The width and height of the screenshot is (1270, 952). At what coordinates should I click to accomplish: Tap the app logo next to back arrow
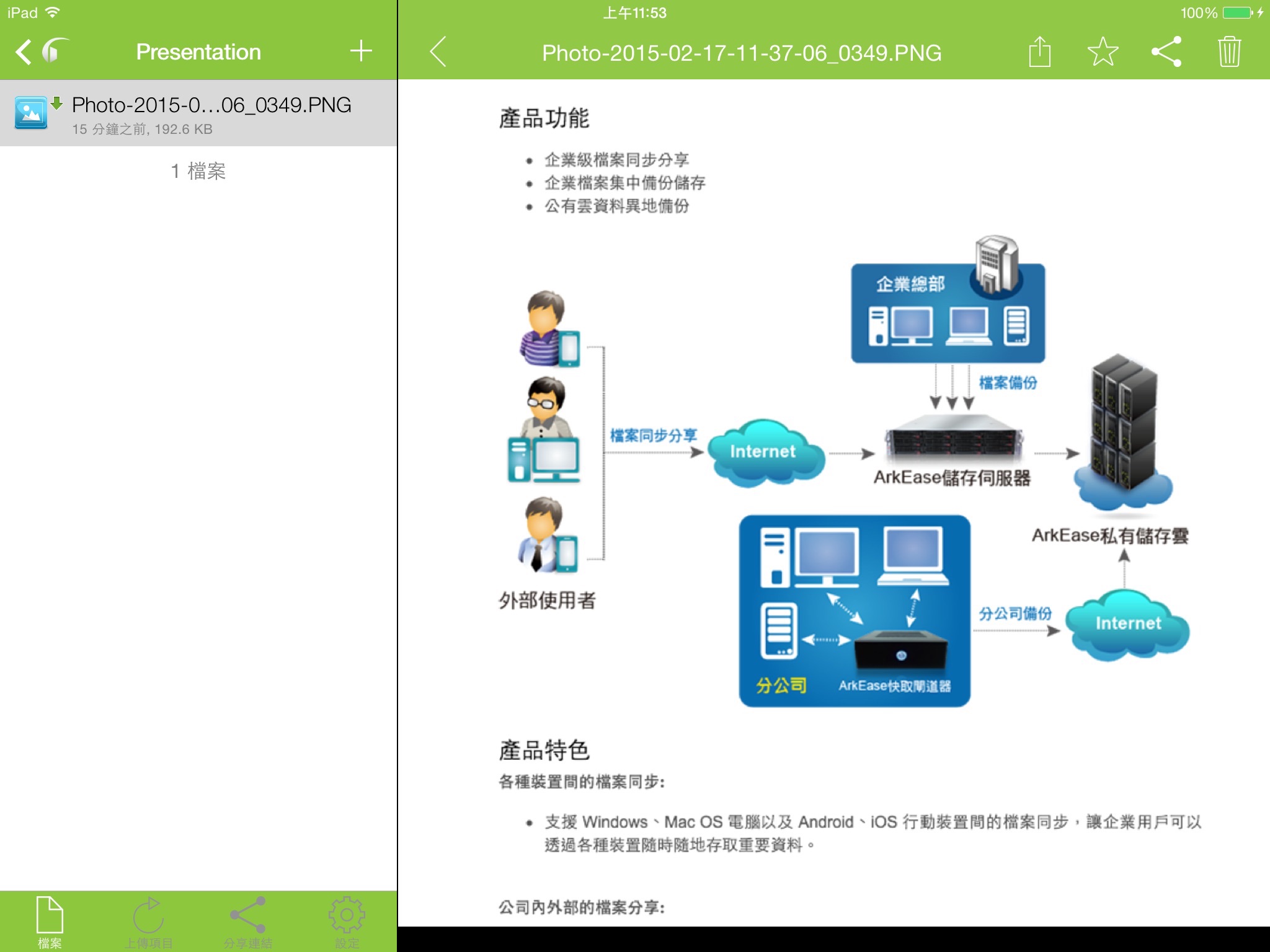(55, 51)
